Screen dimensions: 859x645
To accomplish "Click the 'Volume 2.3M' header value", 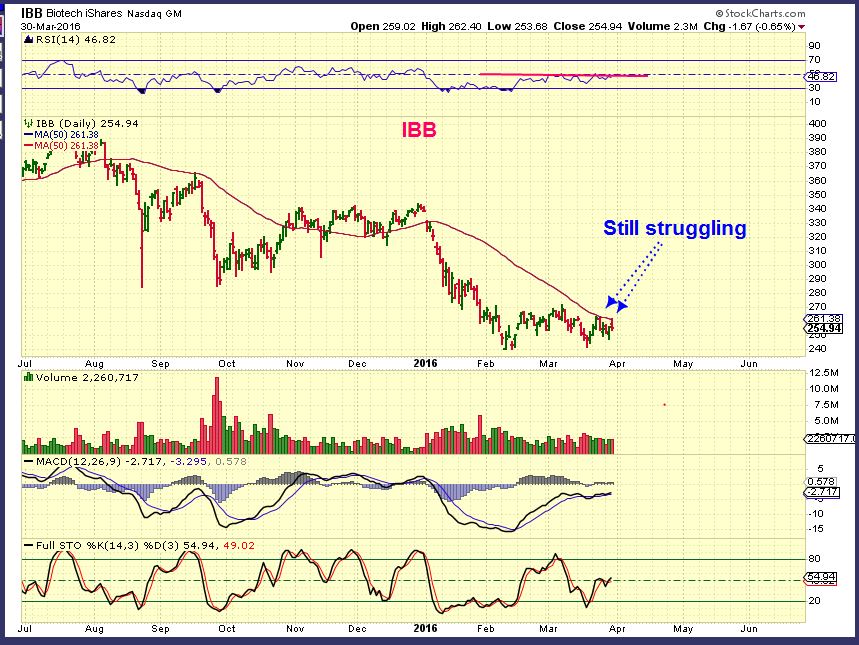I will click(662, 26).
